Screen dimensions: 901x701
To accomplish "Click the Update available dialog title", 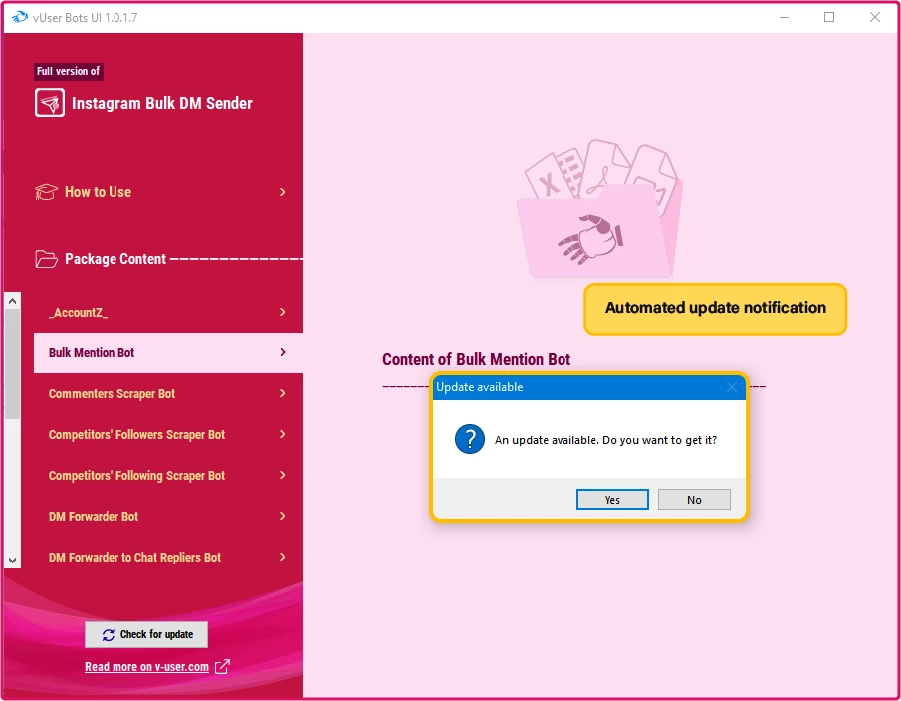I will [480, 387].
